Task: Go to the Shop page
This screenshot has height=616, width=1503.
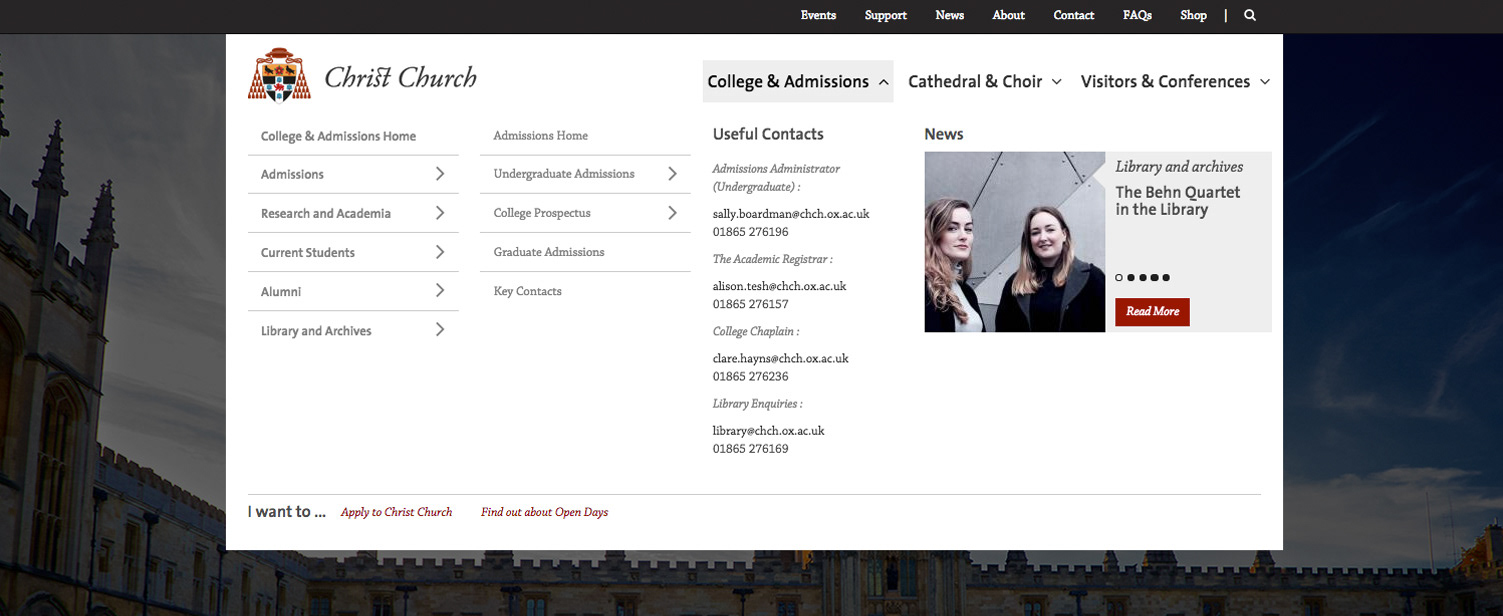Action: (1193, 15)
